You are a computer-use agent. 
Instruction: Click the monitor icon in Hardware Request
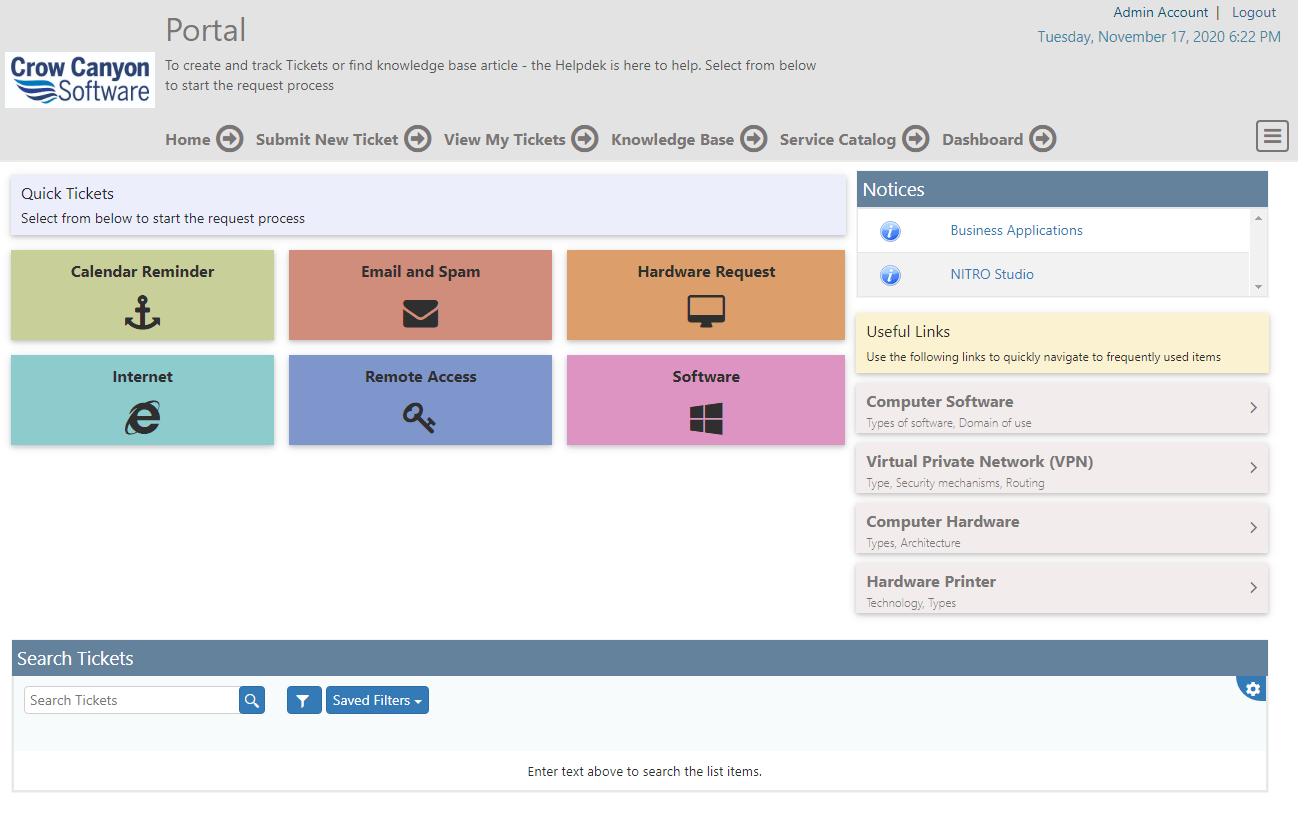706,312
